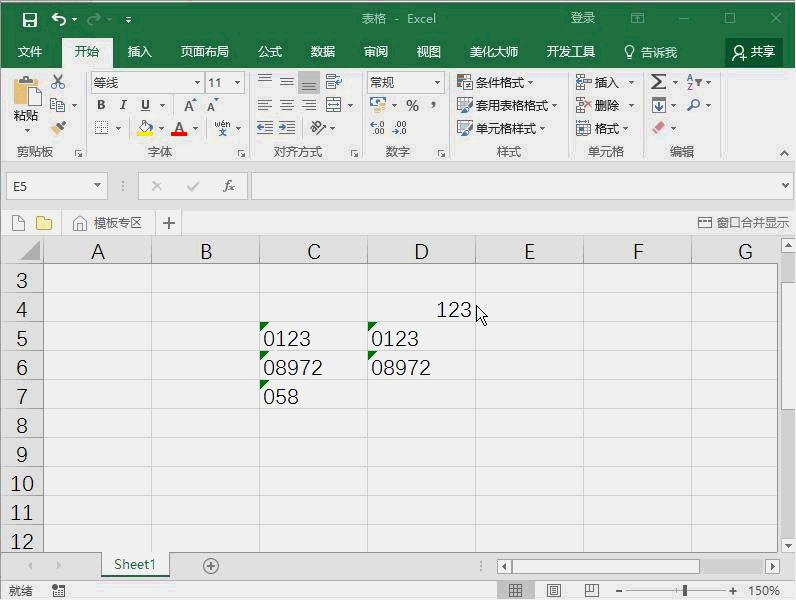Click text orientation icon
Screen dimensions: 796x600
point(318,127)
